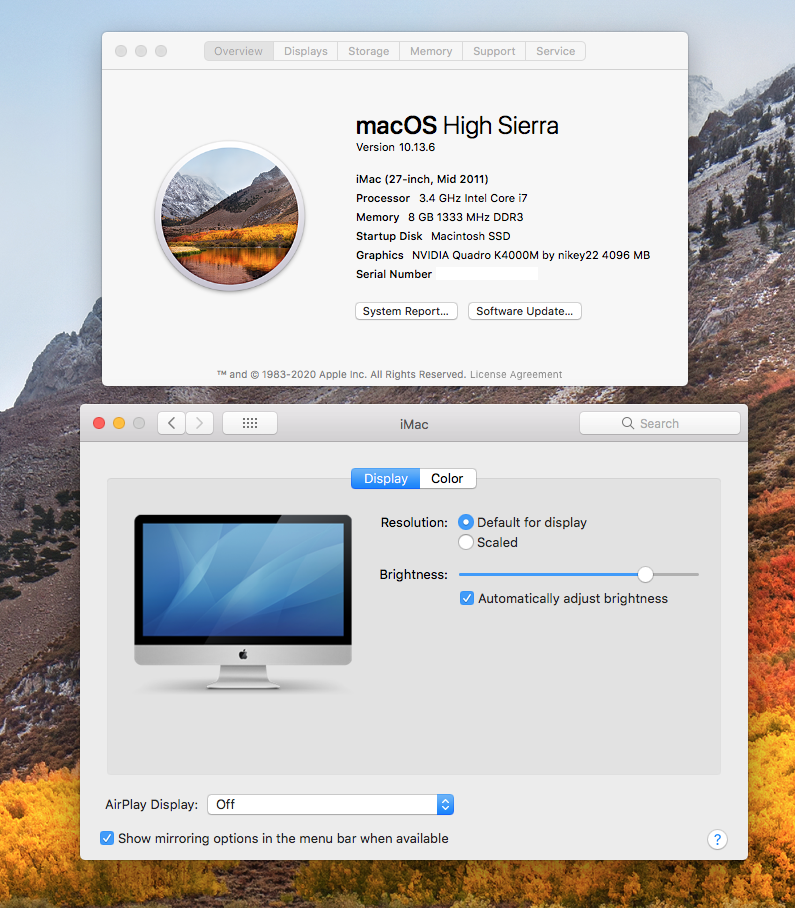Image resolution: width=795 pixels, height=908 pixels.
Task: Click the magnifier icon in the Search field
Action: (628, 423)
